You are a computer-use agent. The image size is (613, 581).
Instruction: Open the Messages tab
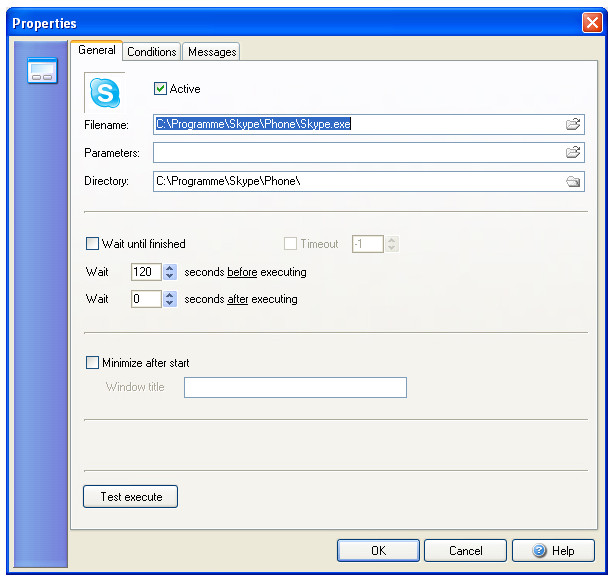point(212,52)
